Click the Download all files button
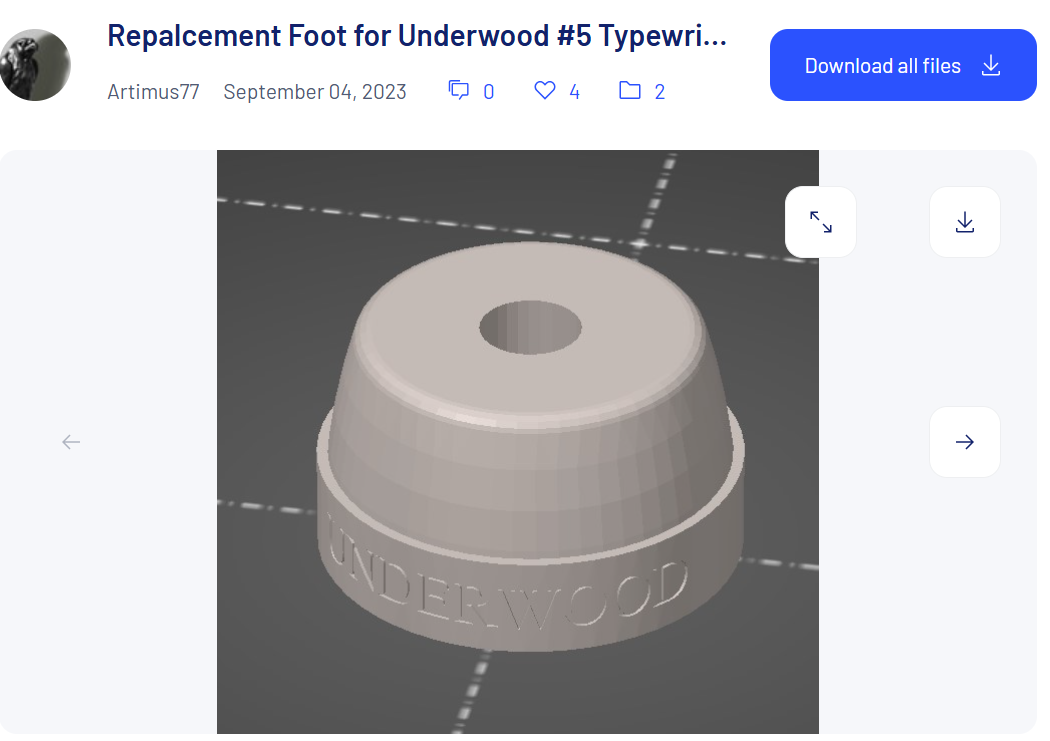1050x741 pixels. (902, 65)
